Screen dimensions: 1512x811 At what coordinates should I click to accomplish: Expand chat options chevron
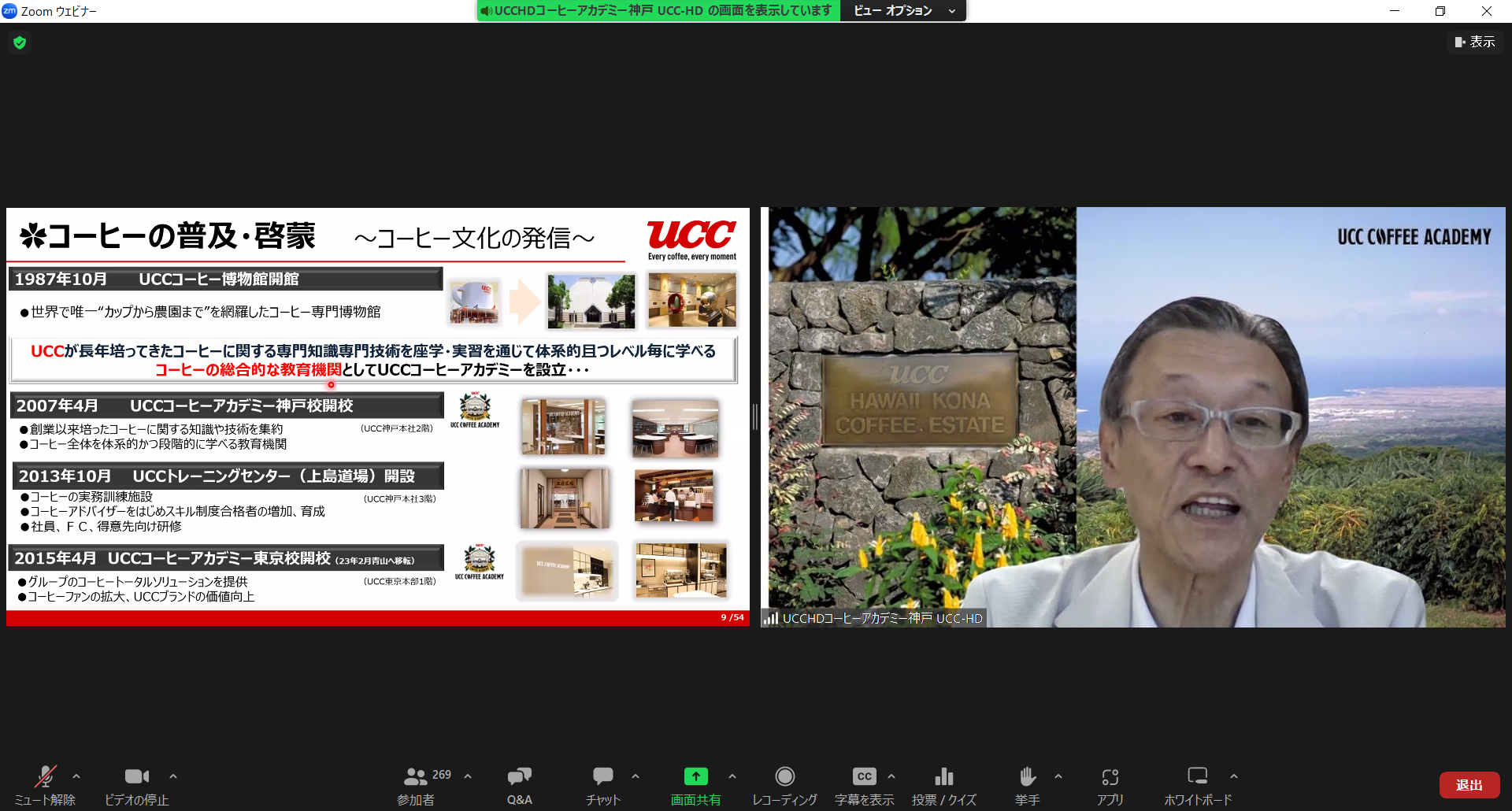(636, 776)
